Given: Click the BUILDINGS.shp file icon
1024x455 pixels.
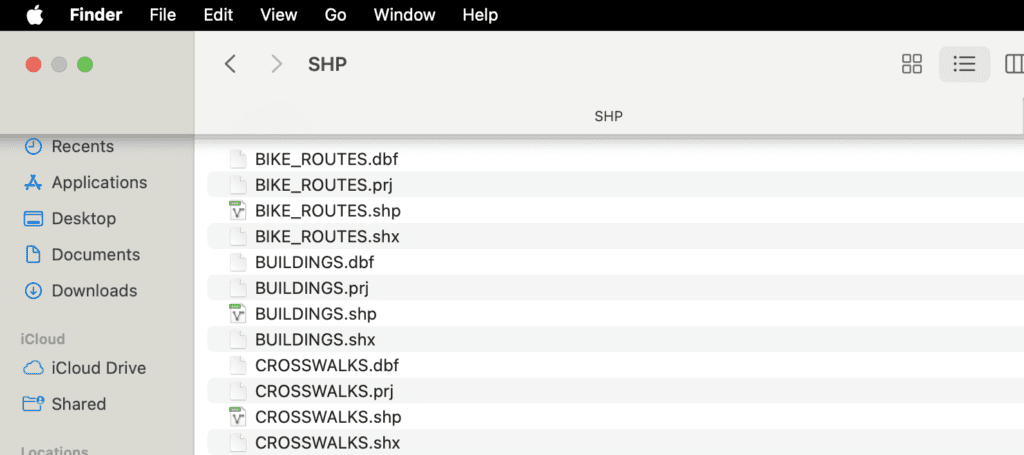Looking at the screenshot, I should pyautogui.click(x=237, y=314).
